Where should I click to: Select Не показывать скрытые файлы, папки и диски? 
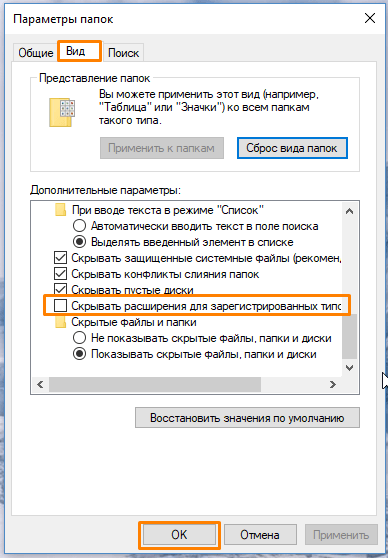79,338
